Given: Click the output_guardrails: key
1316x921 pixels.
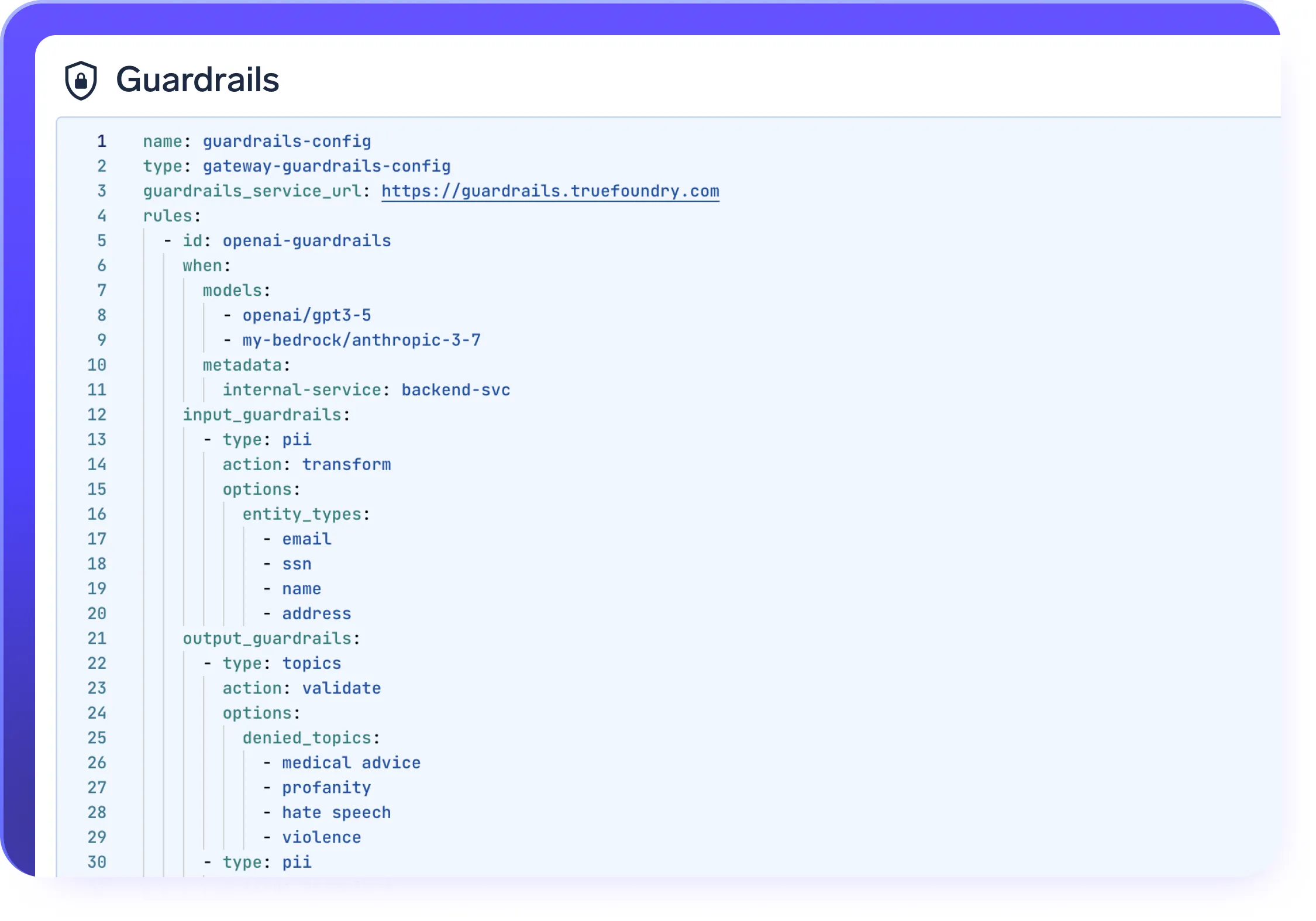Looking at the screenshot, I should point(271,639).
